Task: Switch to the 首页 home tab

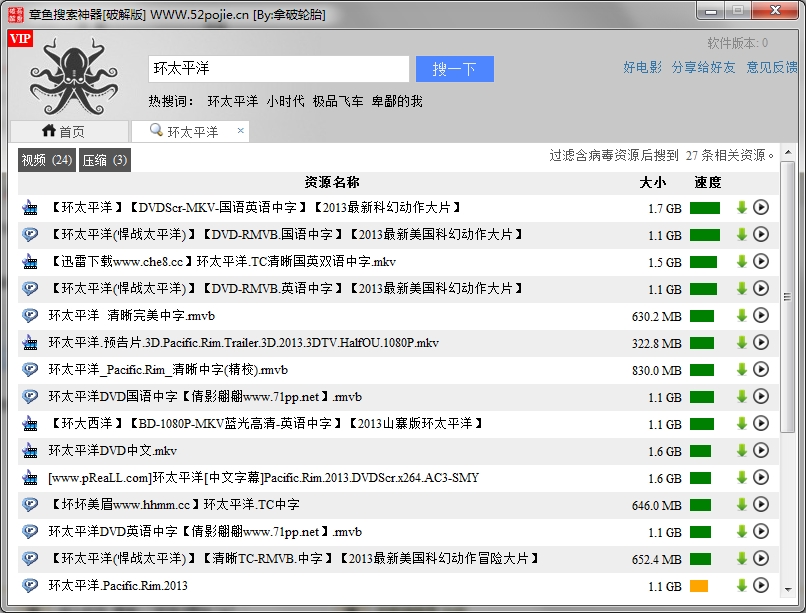Action: point(69,132)
